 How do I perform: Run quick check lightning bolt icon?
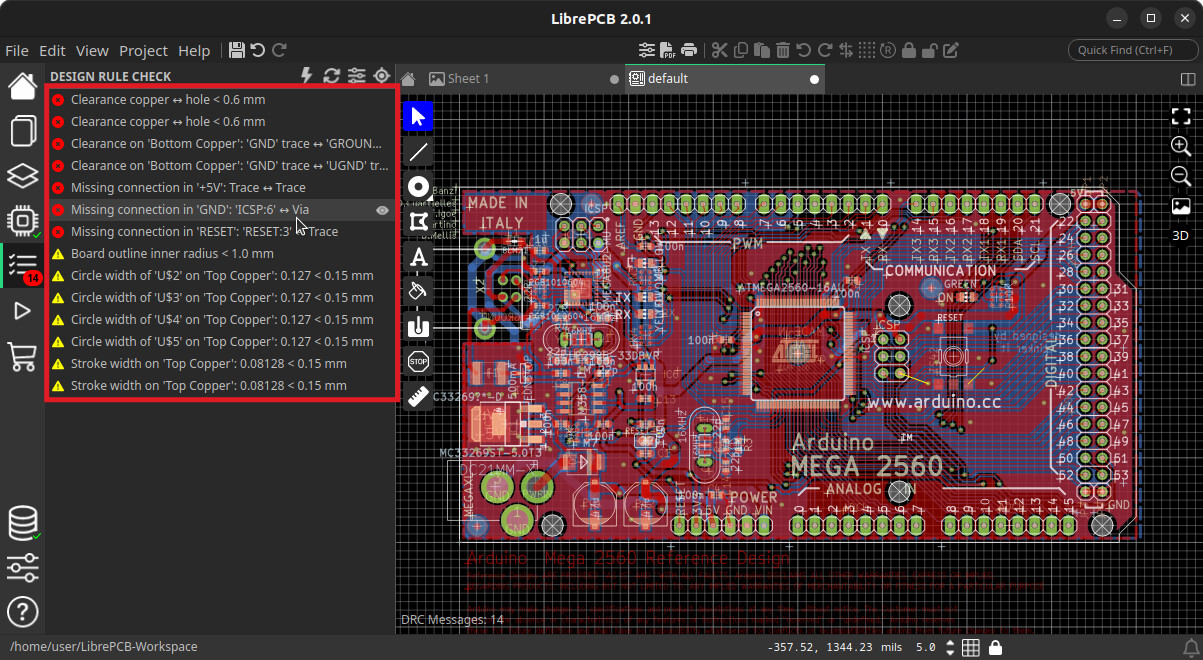[308, 76]
